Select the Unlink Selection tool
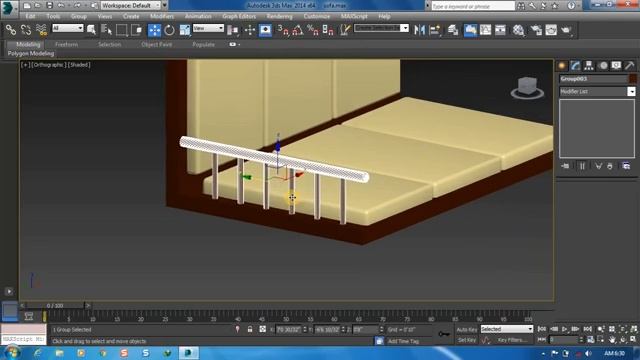640x360 pixels. coord(26,30)
